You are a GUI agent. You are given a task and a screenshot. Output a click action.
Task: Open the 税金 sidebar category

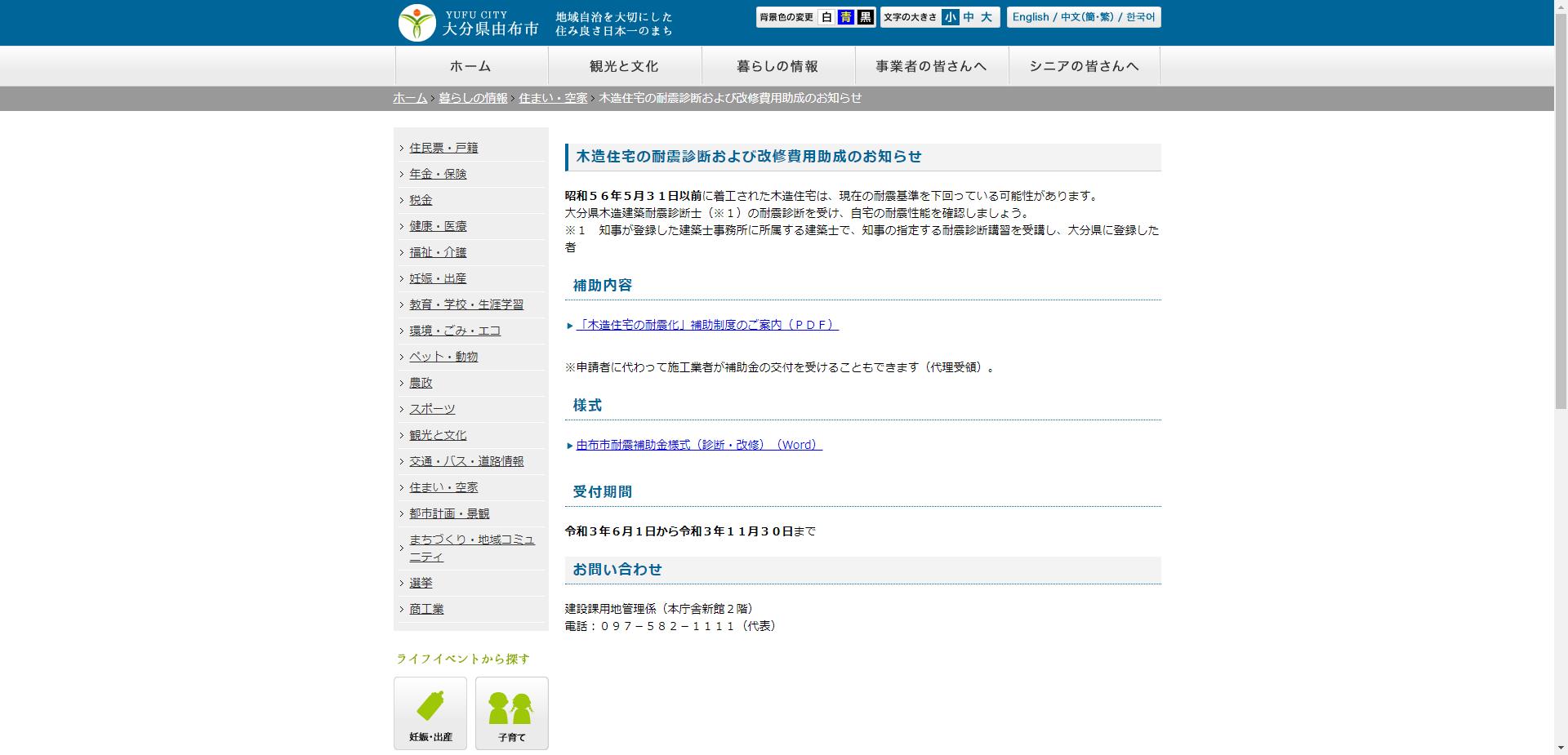[x=421, y=200]
